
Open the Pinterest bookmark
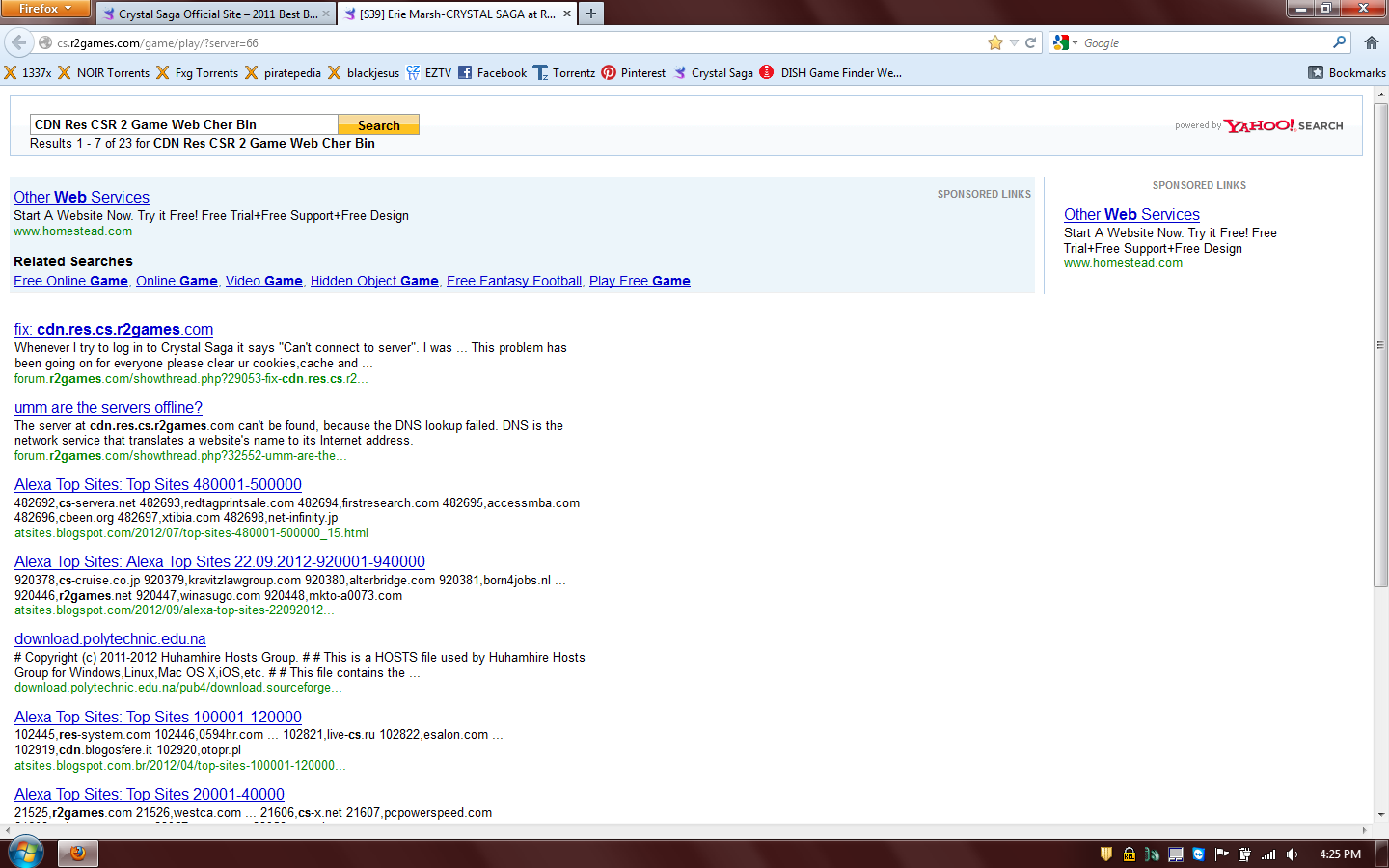click(633, 73)
